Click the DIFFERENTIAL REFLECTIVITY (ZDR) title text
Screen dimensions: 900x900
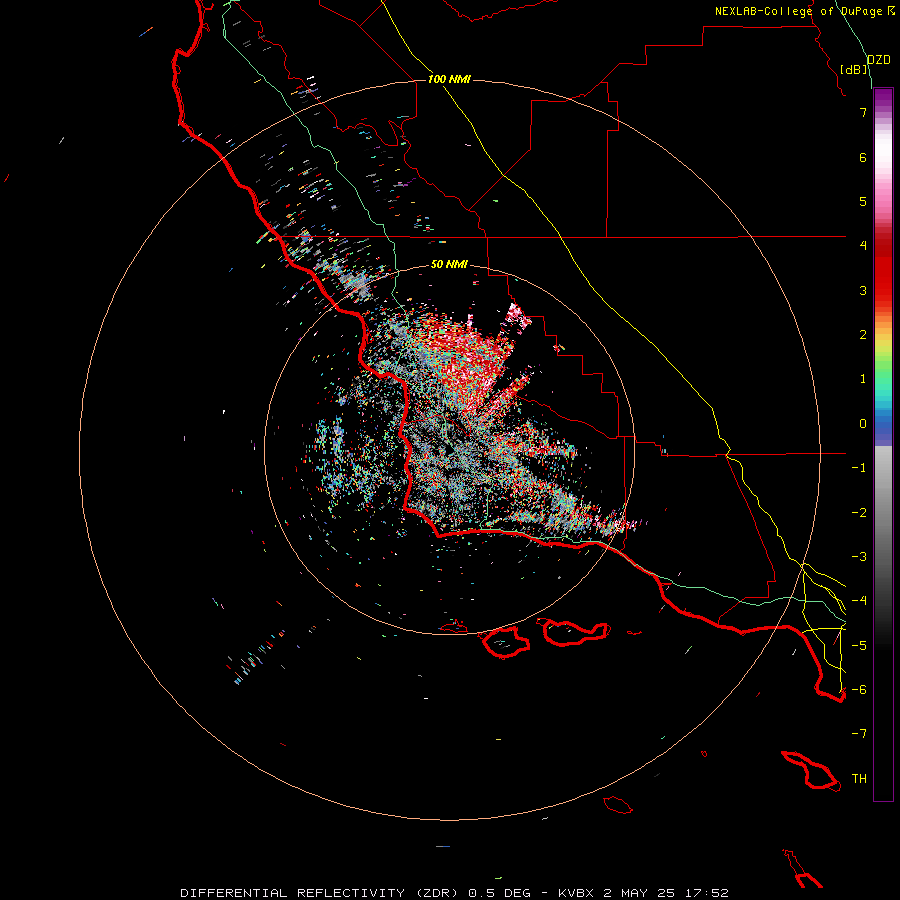coord(321,893)
